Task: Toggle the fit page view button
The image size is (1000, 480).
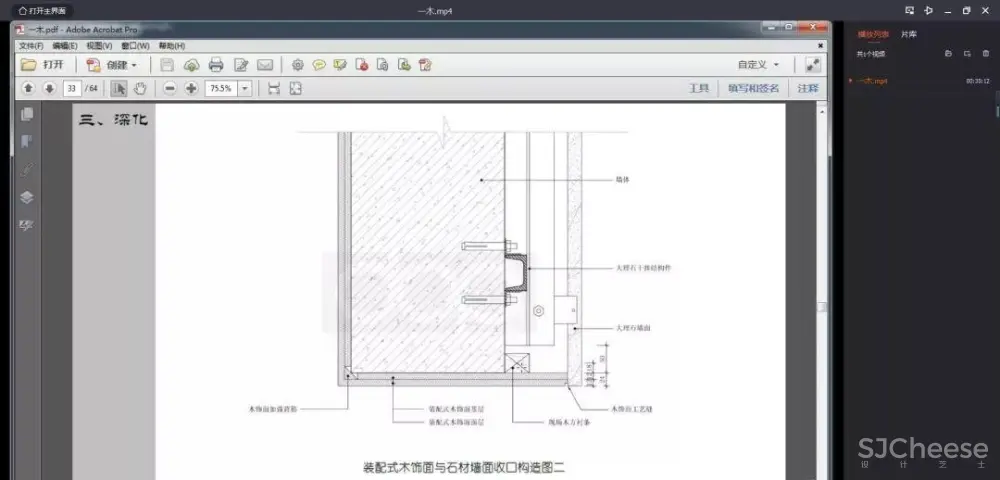Action: (296, 88)
